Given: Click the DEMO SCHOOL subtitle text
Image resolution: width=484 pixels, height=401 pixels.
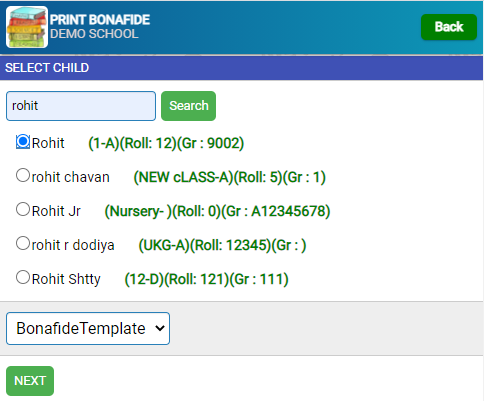Looking at the screenshot, I should pos(94,34).
